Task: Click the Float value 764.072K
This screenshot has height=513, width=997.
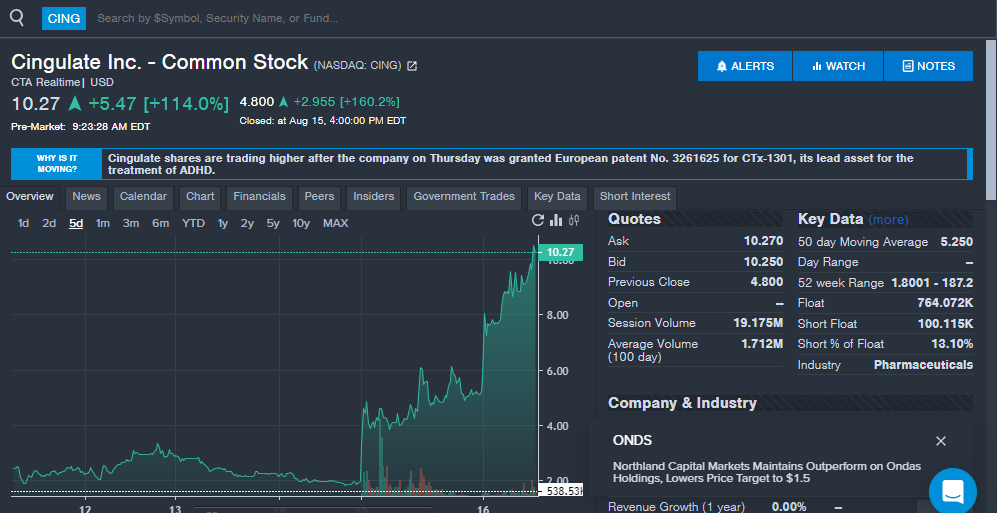Action: [945, 303]
